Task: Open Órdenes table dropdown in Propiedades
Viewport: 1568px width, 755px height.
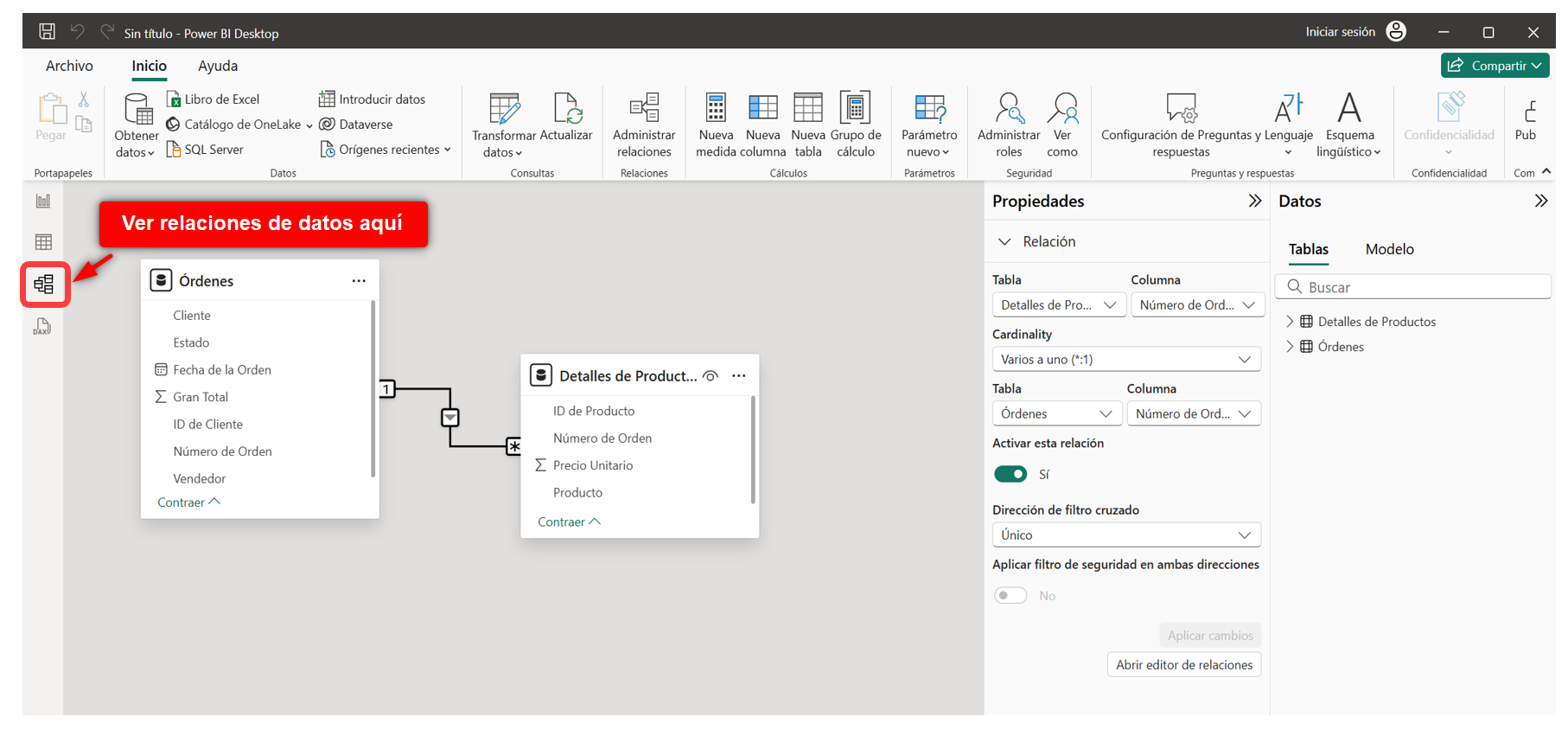Action: tap(1057, 413)
